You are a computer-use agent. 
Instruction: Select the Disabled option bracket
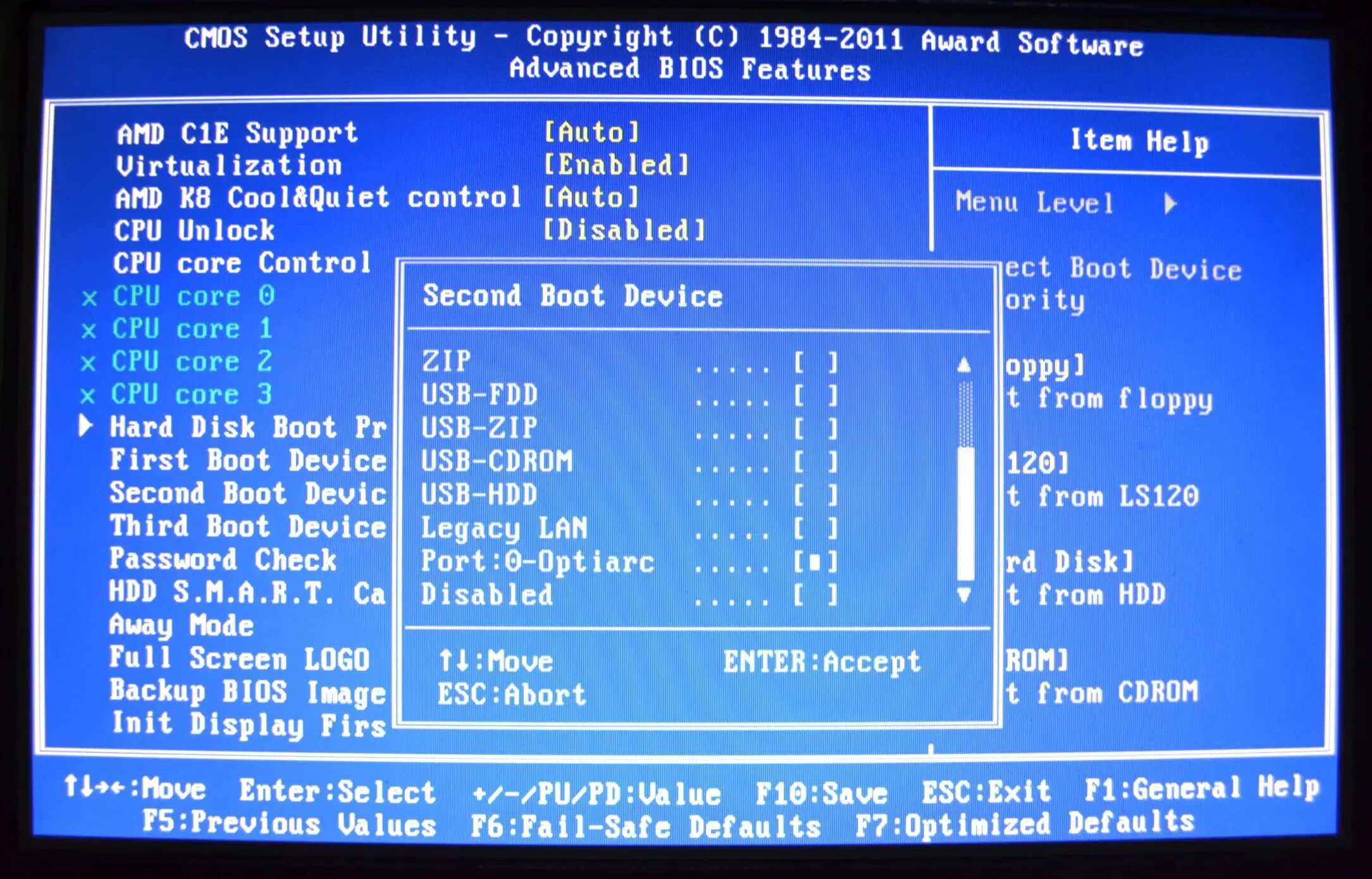click(815, 595)
